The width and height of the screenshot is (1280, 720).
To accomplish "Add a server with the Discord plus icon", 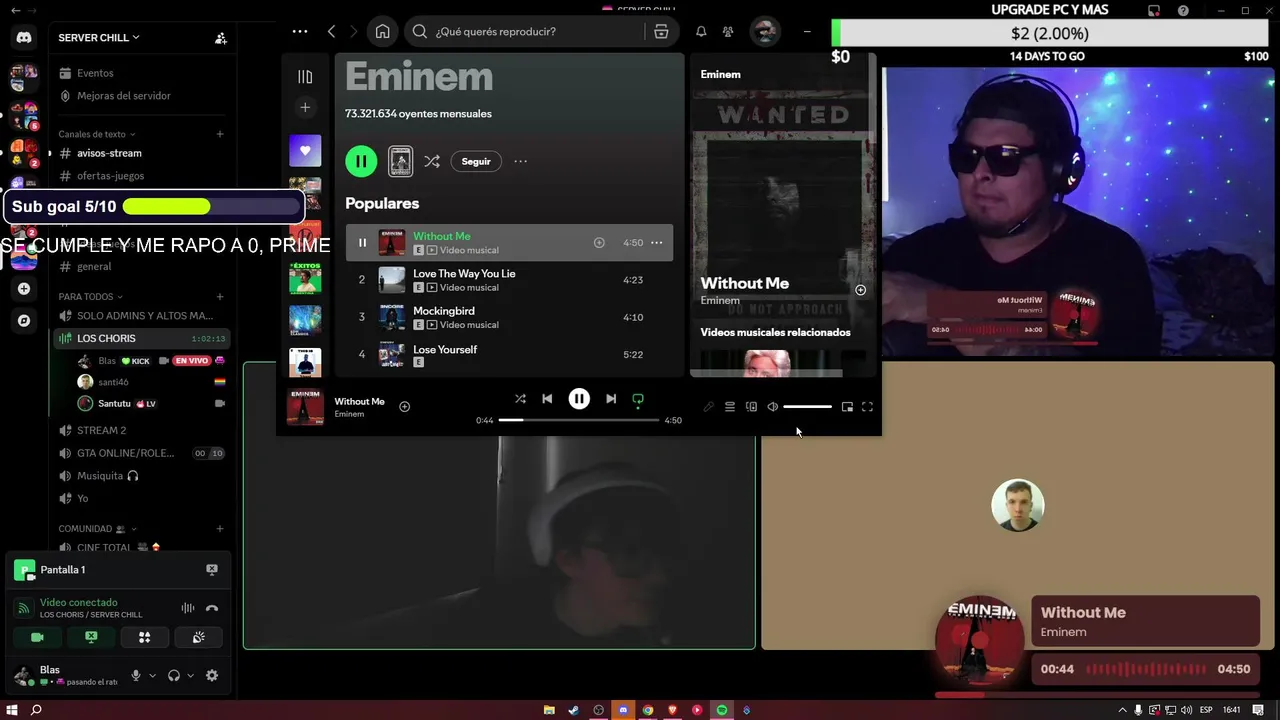I will click(x=24, y=289).
